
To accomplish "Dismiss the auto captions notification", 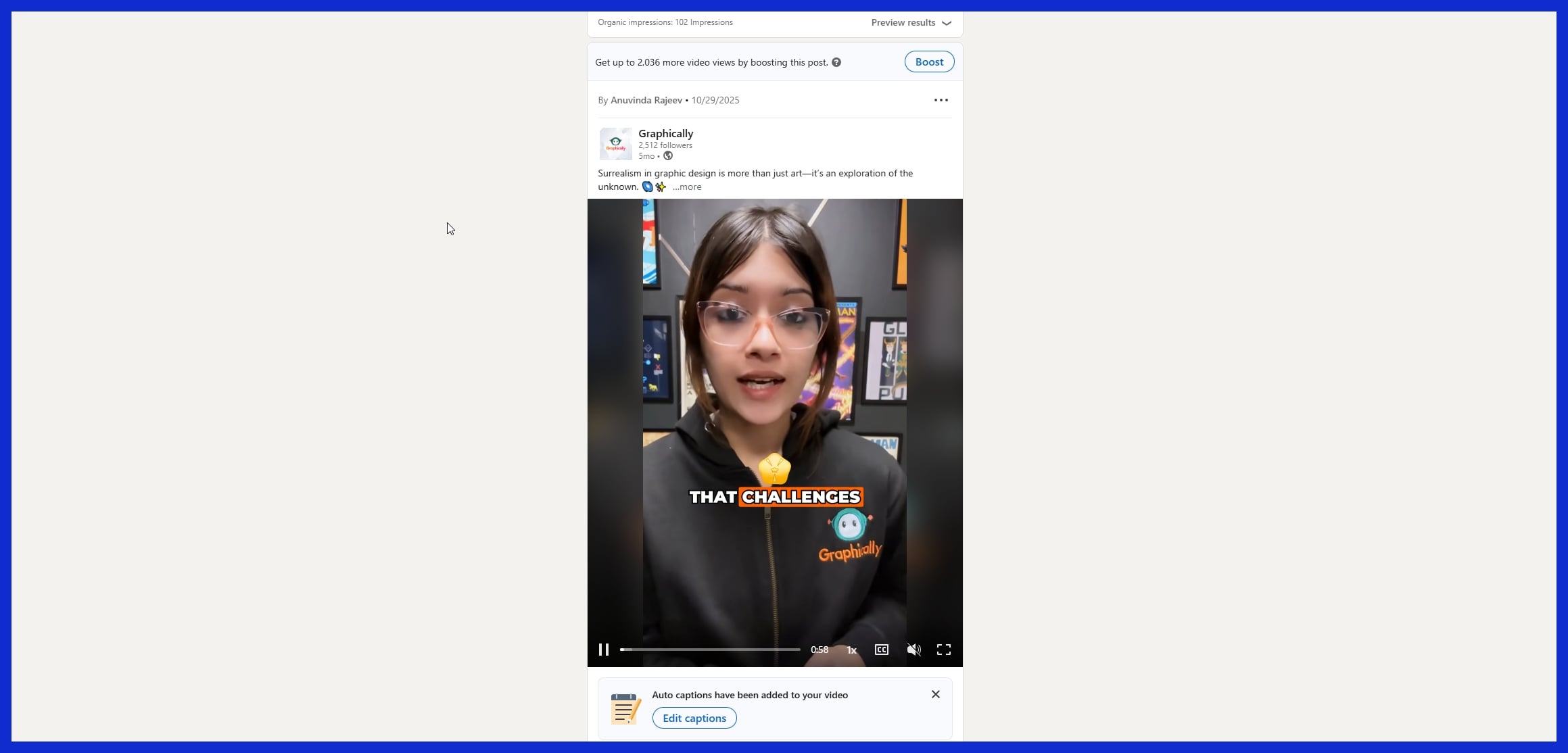I will [936, 694].
